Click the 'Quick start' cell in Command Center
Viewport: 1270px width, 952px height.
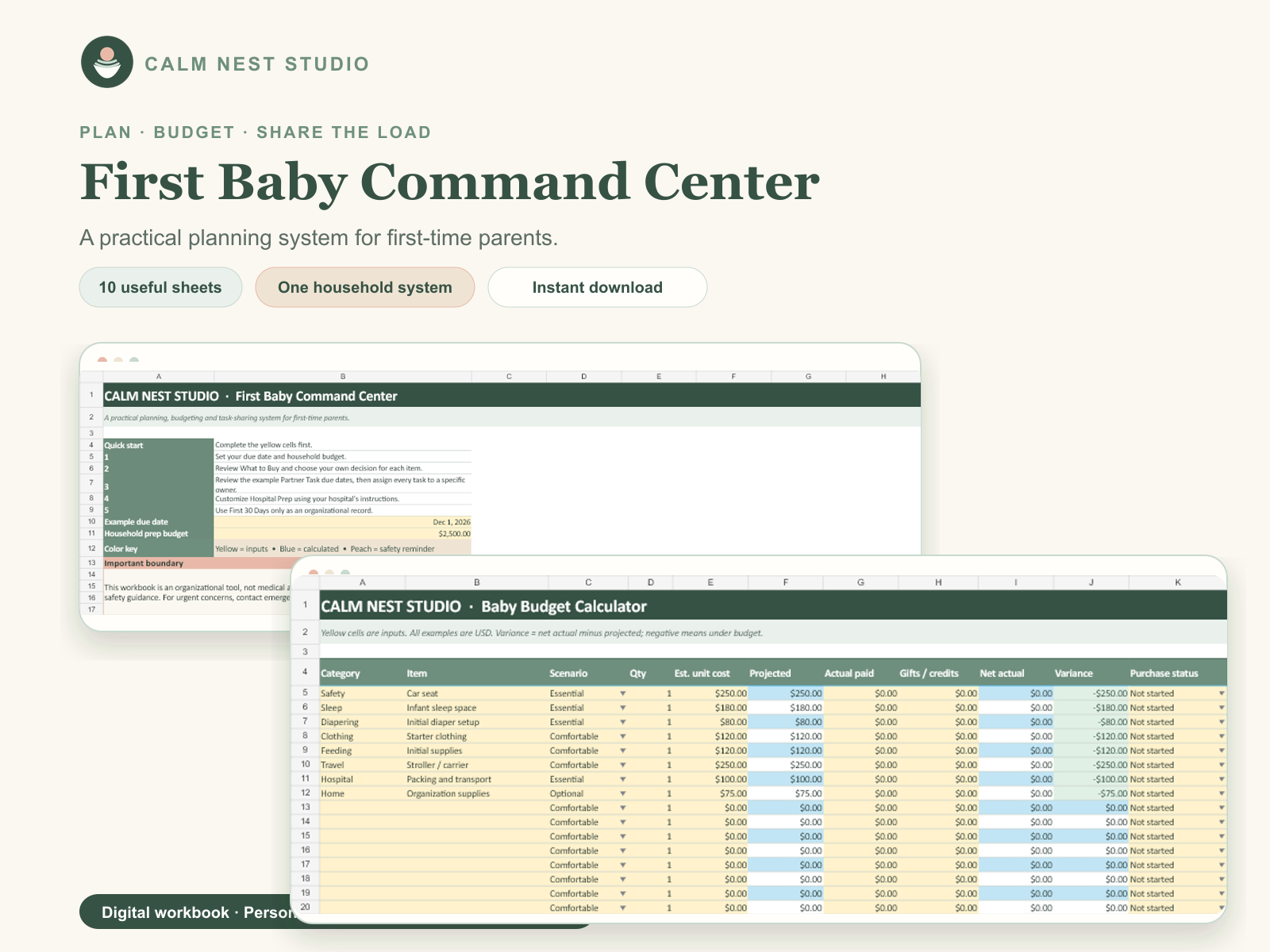pos(158,445)
